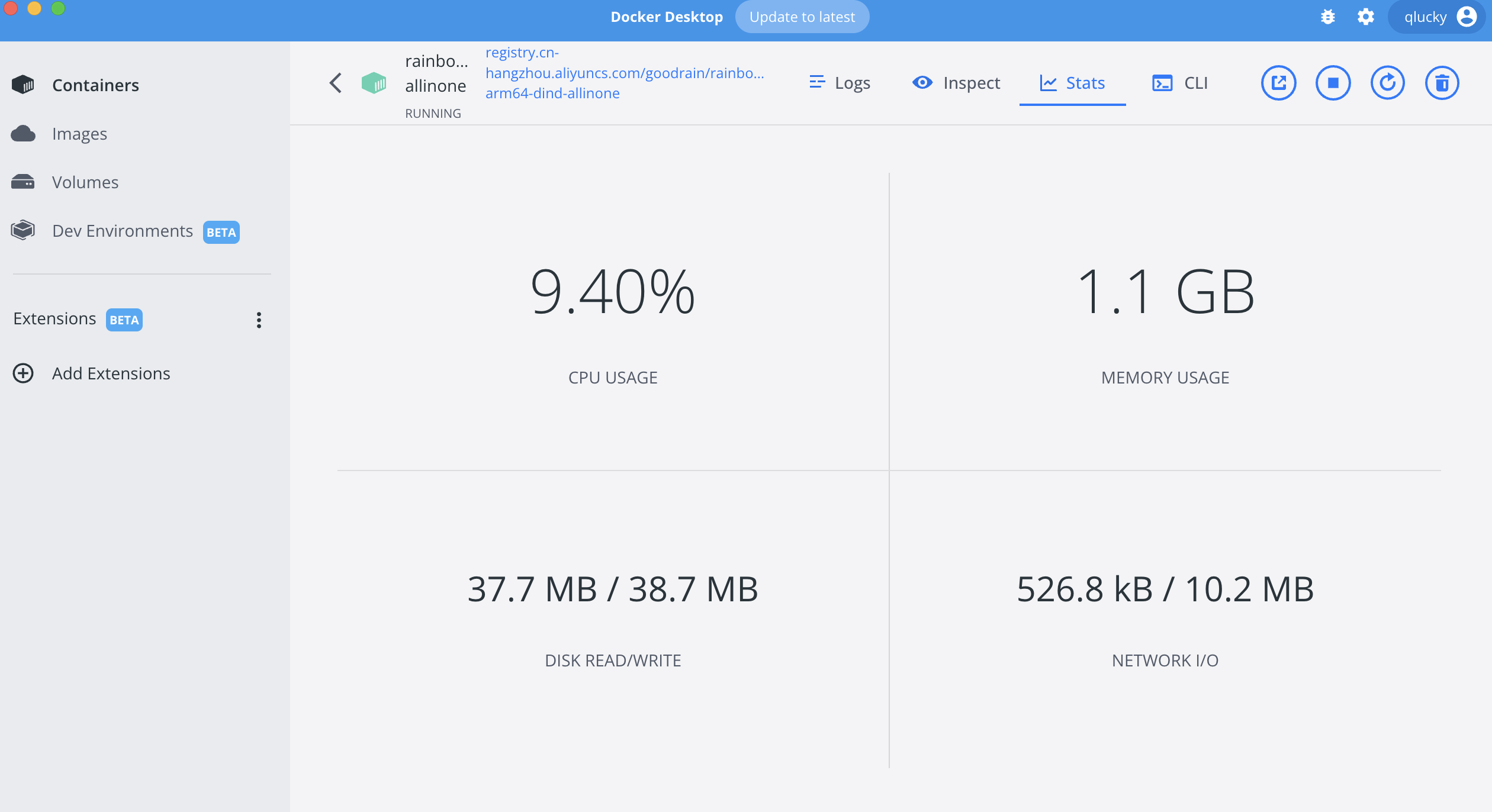Screen dimensions: 1492x812
Task: Open the Volumes section
Action: (85, 182)
